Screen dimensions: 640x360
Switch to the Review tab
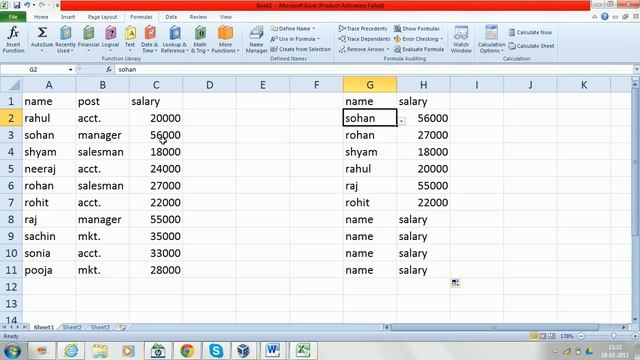[x=198, y=17]
